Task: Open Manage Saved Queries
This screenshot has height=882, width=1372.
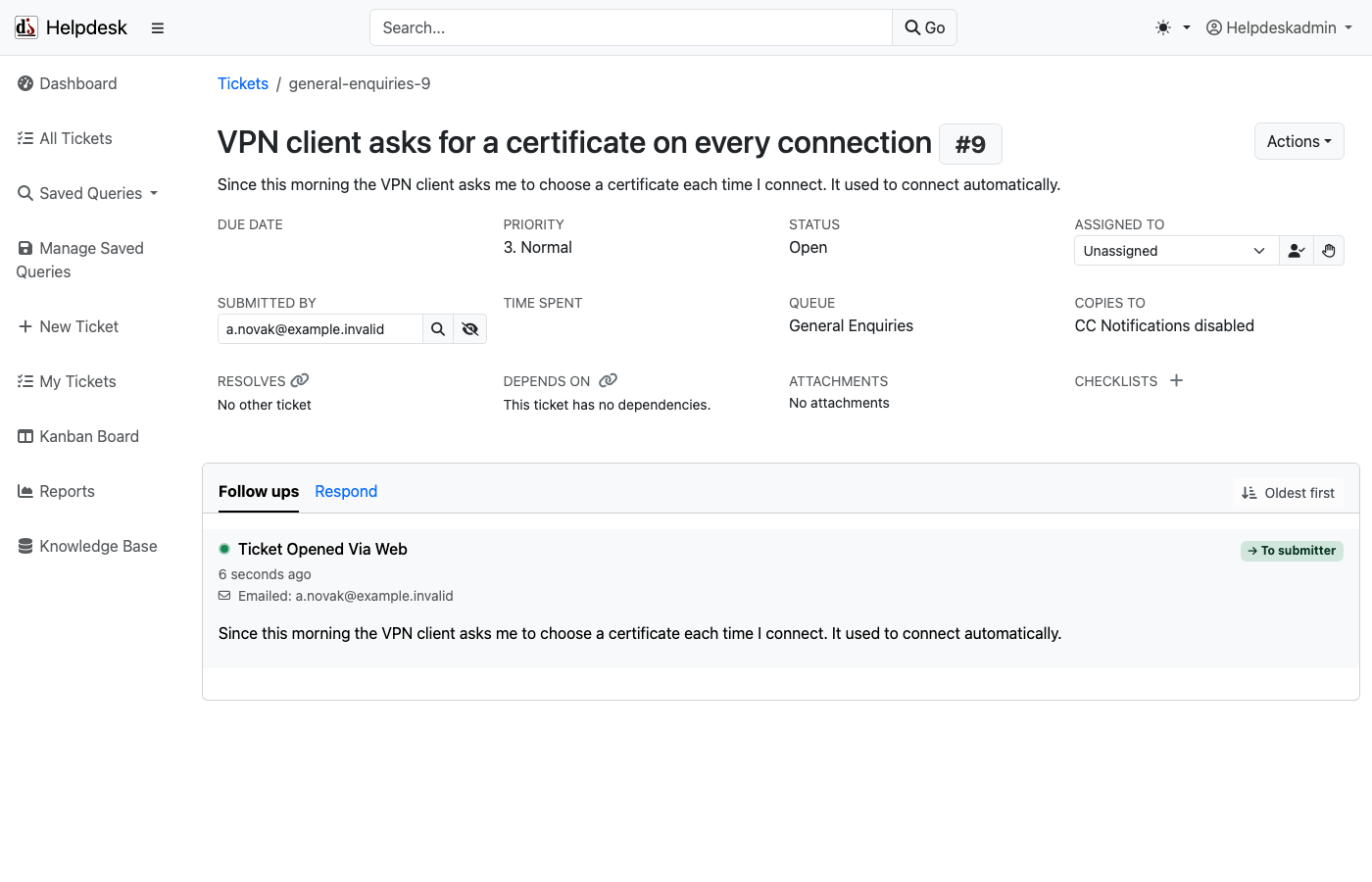Action: (x=80, y=260)
